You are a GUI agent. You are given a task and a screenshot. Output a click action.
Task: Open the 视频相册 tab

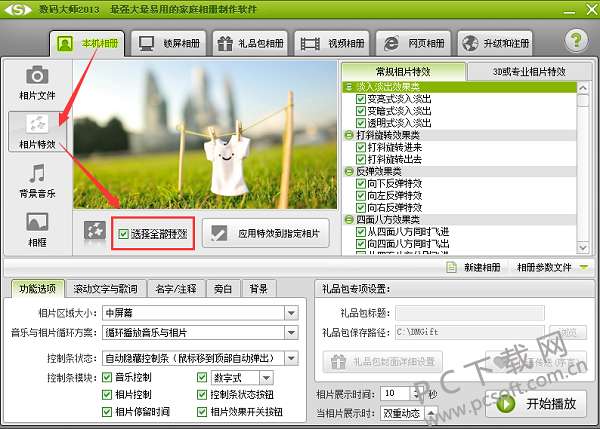(332, 43)
